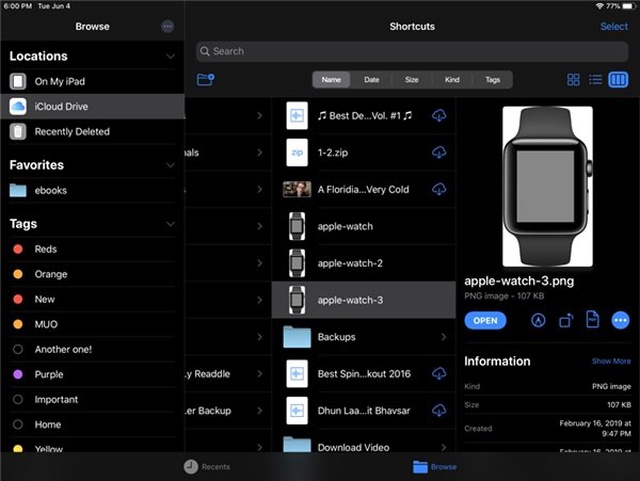Sort files by Name

tap(331, 80)
